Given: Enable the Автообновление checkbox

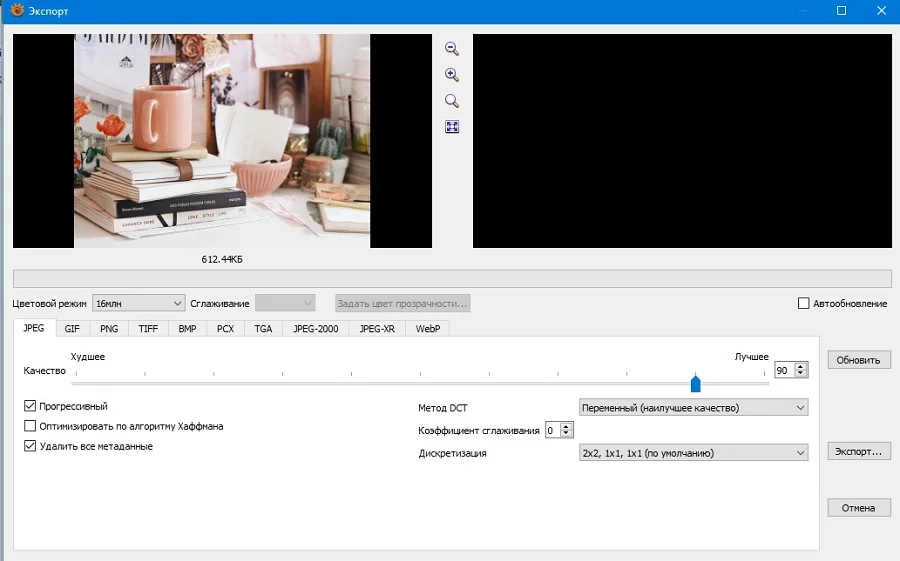Looking at the screenshot, I should tap(804, 303).
